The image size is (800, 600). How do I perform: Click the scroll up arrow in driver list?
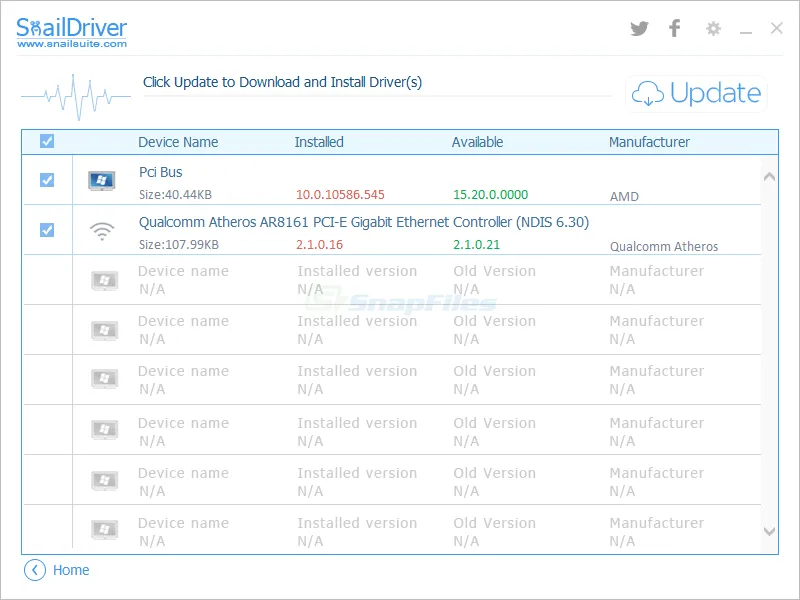[x=769, y=177]
